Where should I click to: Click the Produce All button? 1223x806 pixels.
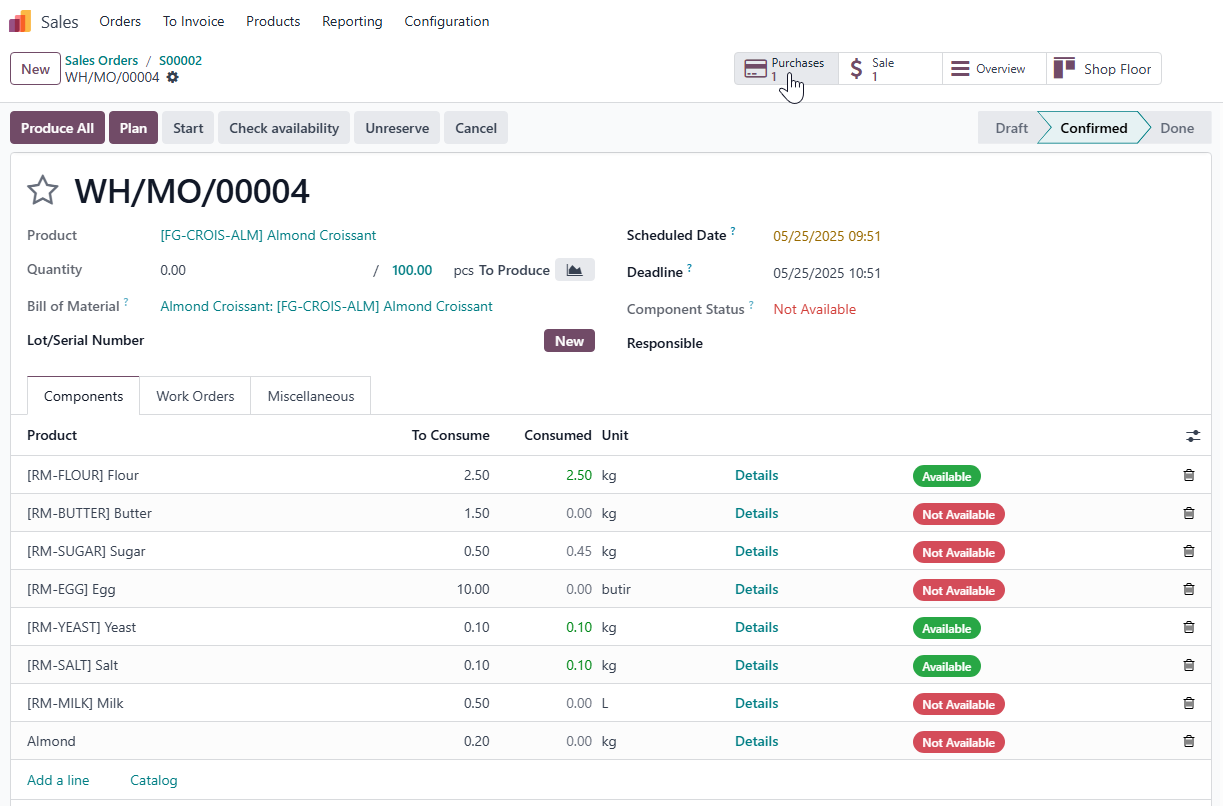pos(57,128)
